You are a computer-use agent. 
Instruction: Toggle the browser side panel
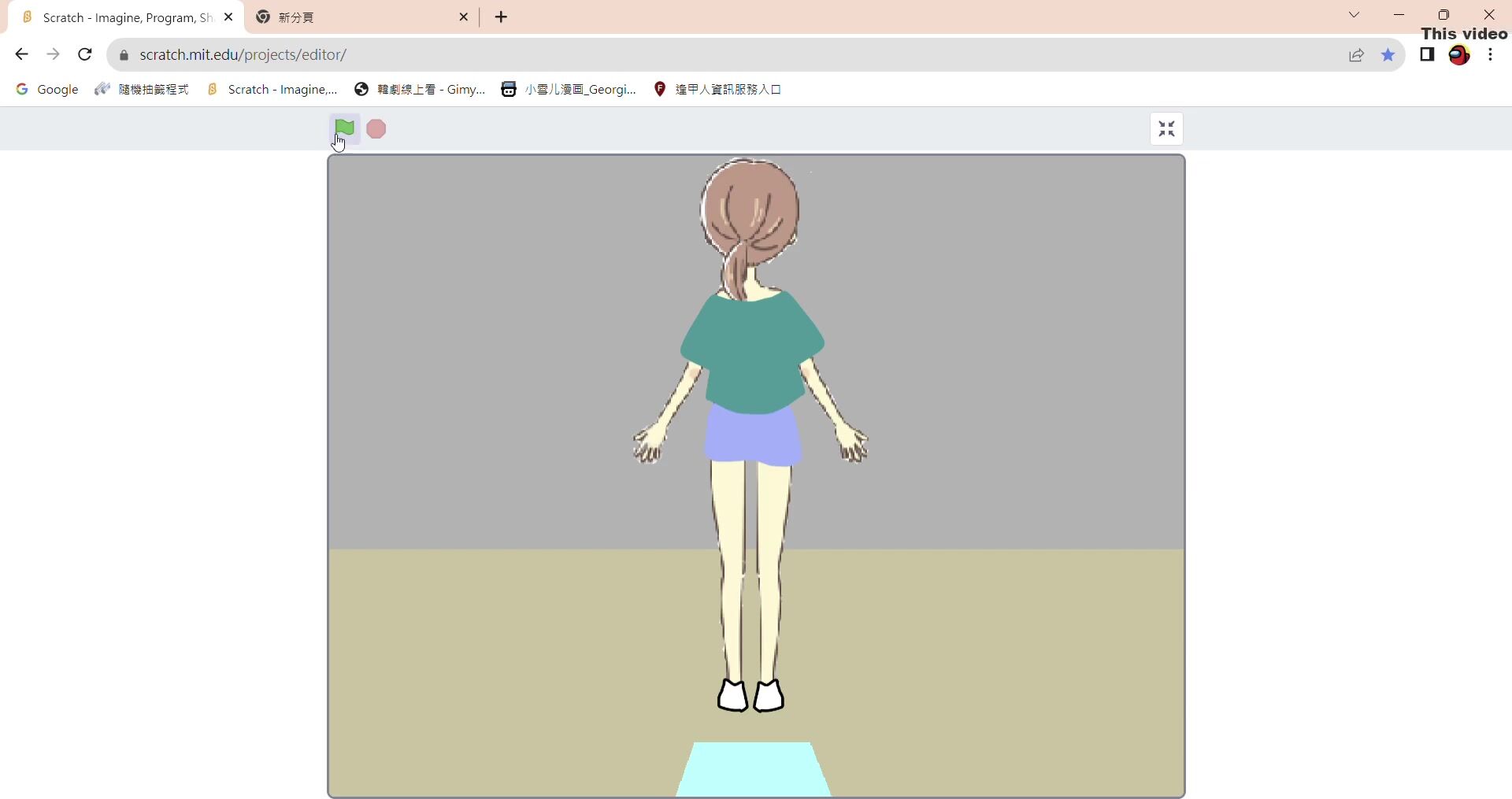[1427, 54]
